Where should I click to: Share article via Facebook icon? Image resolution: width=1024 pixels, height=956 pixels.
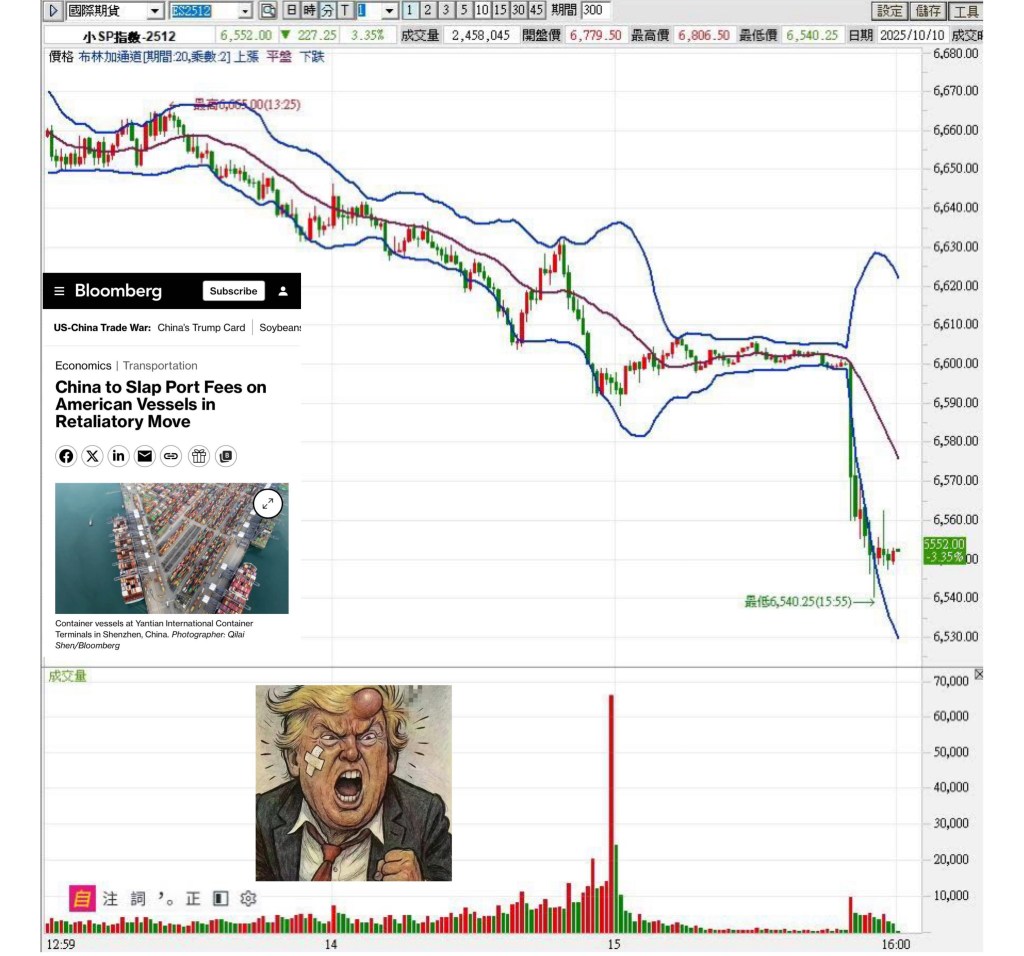tap(66, 456)
